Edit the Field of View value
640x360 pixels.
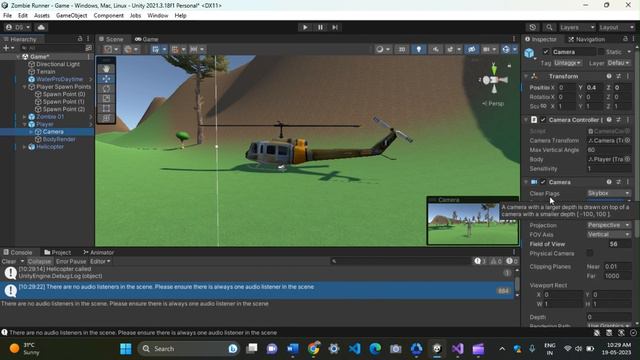pyautogui.click(x=619, y=244)
